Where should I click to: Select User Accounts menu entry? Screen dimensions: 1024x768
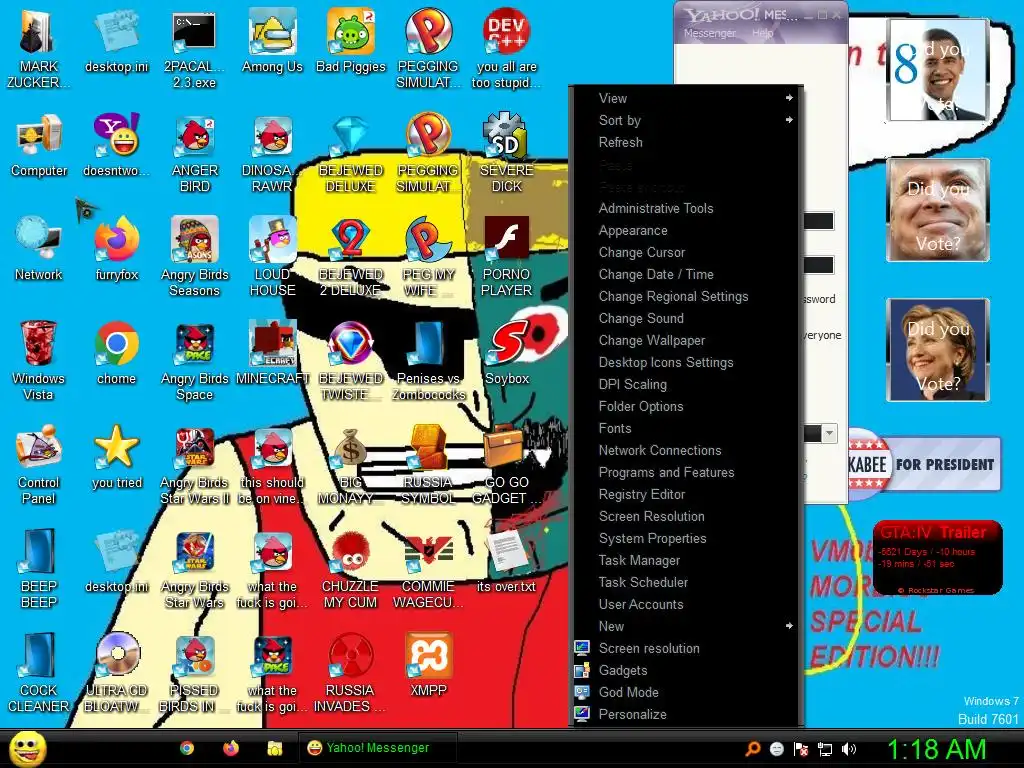[687, 605]
